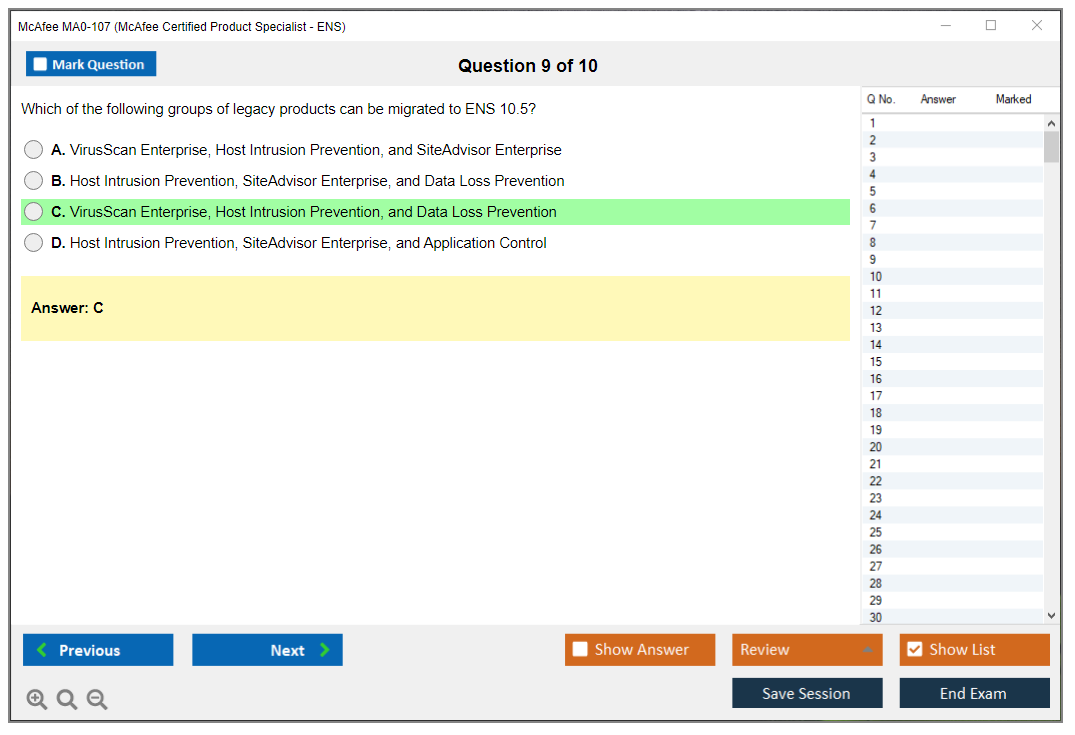Image resolution: width=1075 pixels, height=735 pixels.
Task: Enable the Show Answer checkbox
Action: 580,650
